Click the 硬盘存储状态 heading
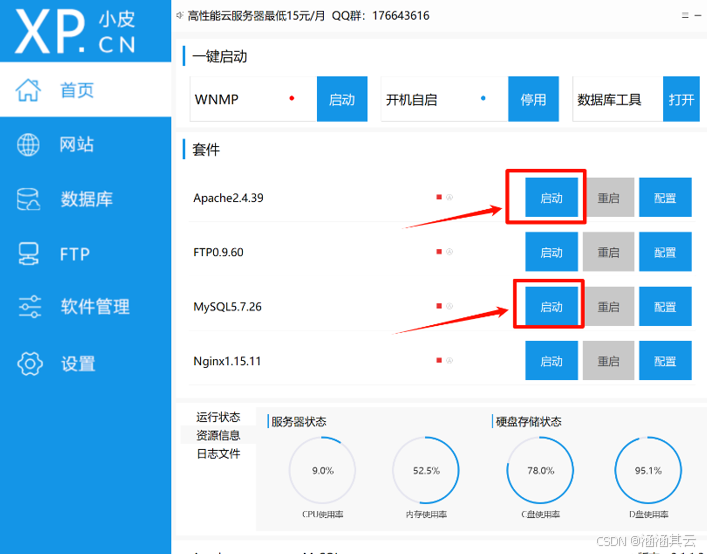This screenshot has width=707, height=554. pos(528,421)
